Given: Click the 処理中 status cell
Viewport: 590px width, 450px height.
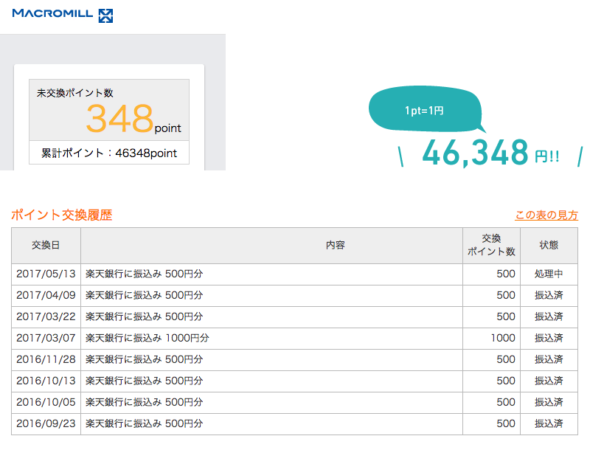Looking at the screenshot, I should tap(549, 274).
